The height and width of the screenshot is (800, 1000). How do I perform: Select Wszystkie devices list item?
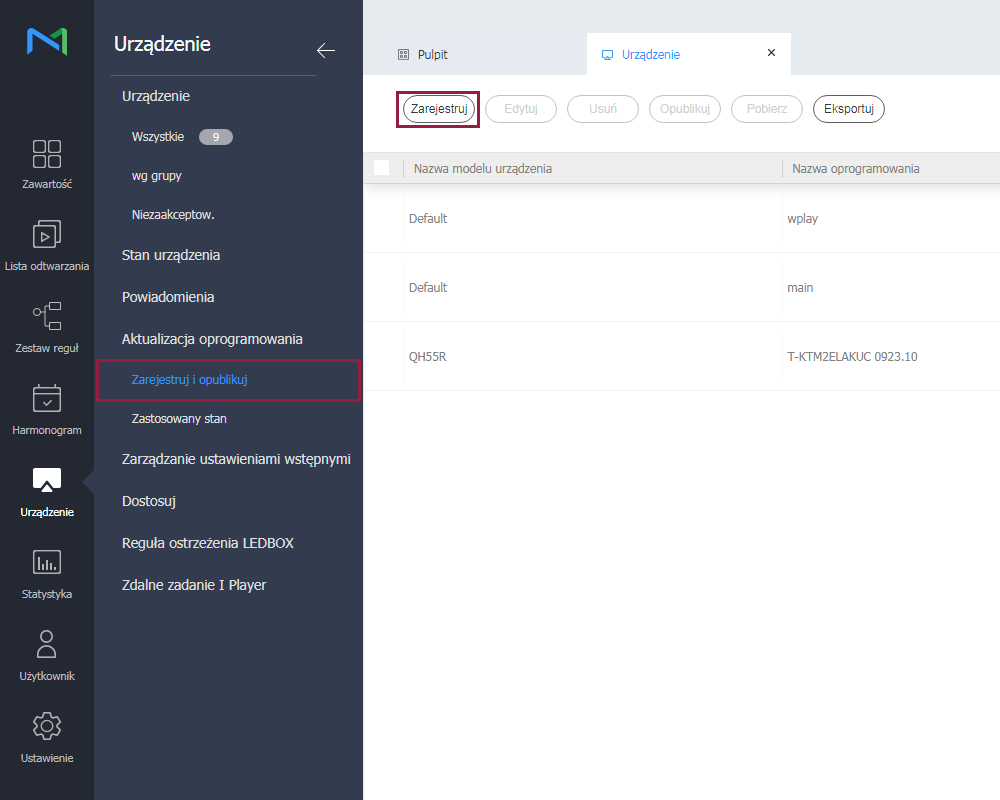coord(158,137)
